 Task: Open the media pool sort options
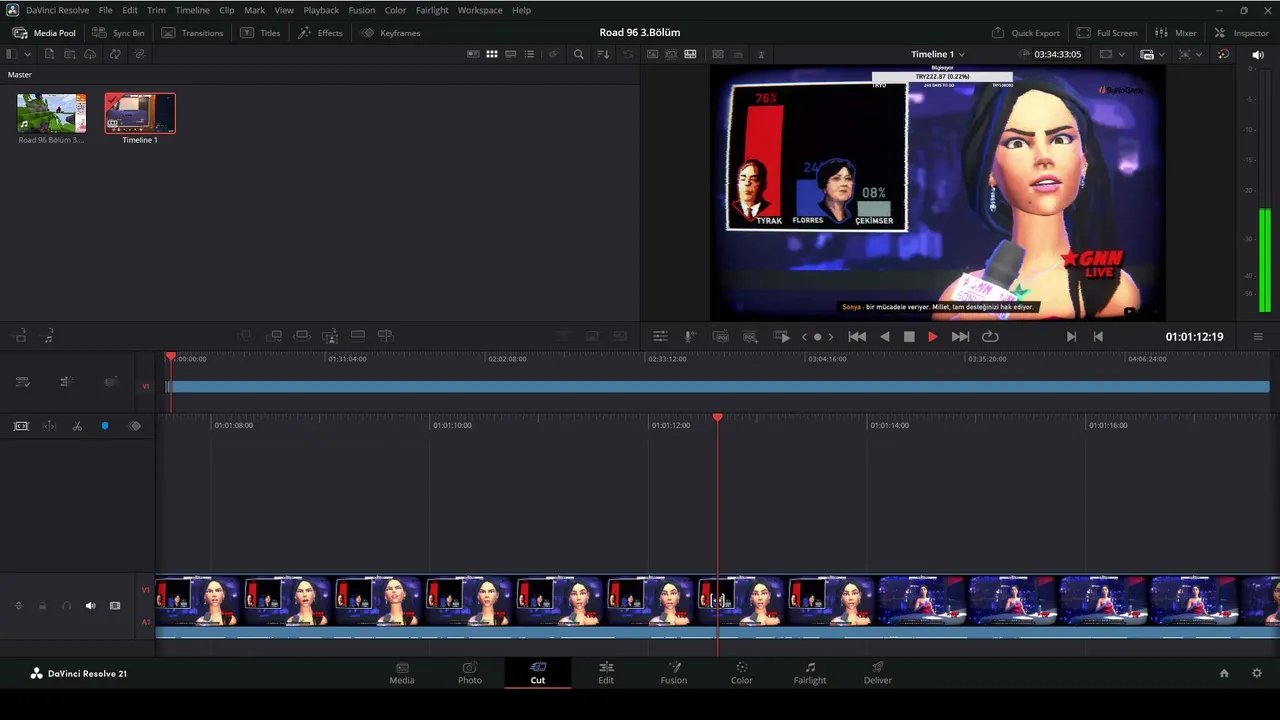(603, 54)
